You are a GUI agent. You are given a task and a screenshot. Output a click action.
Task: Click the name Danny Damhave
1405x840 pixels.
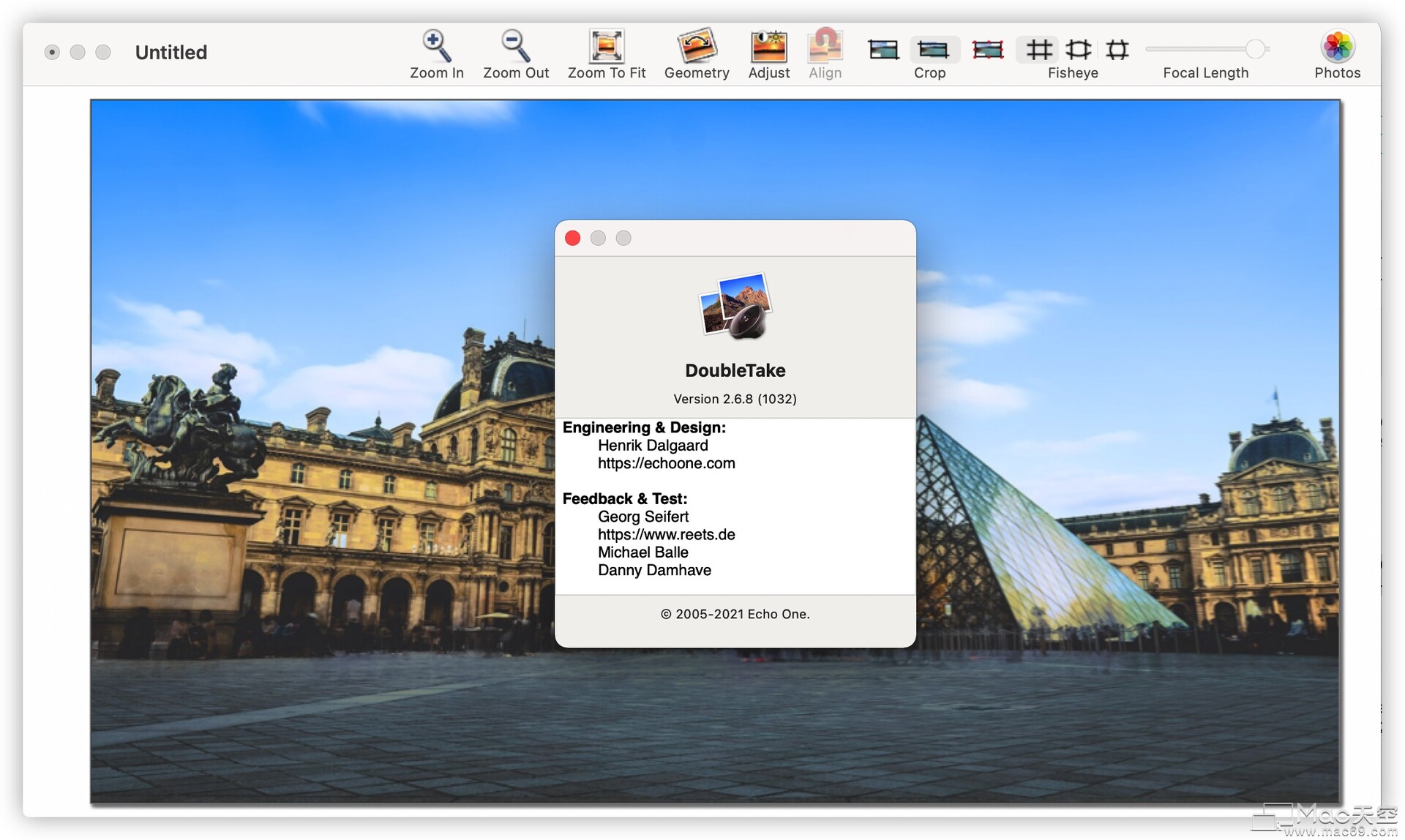(654, 570)
